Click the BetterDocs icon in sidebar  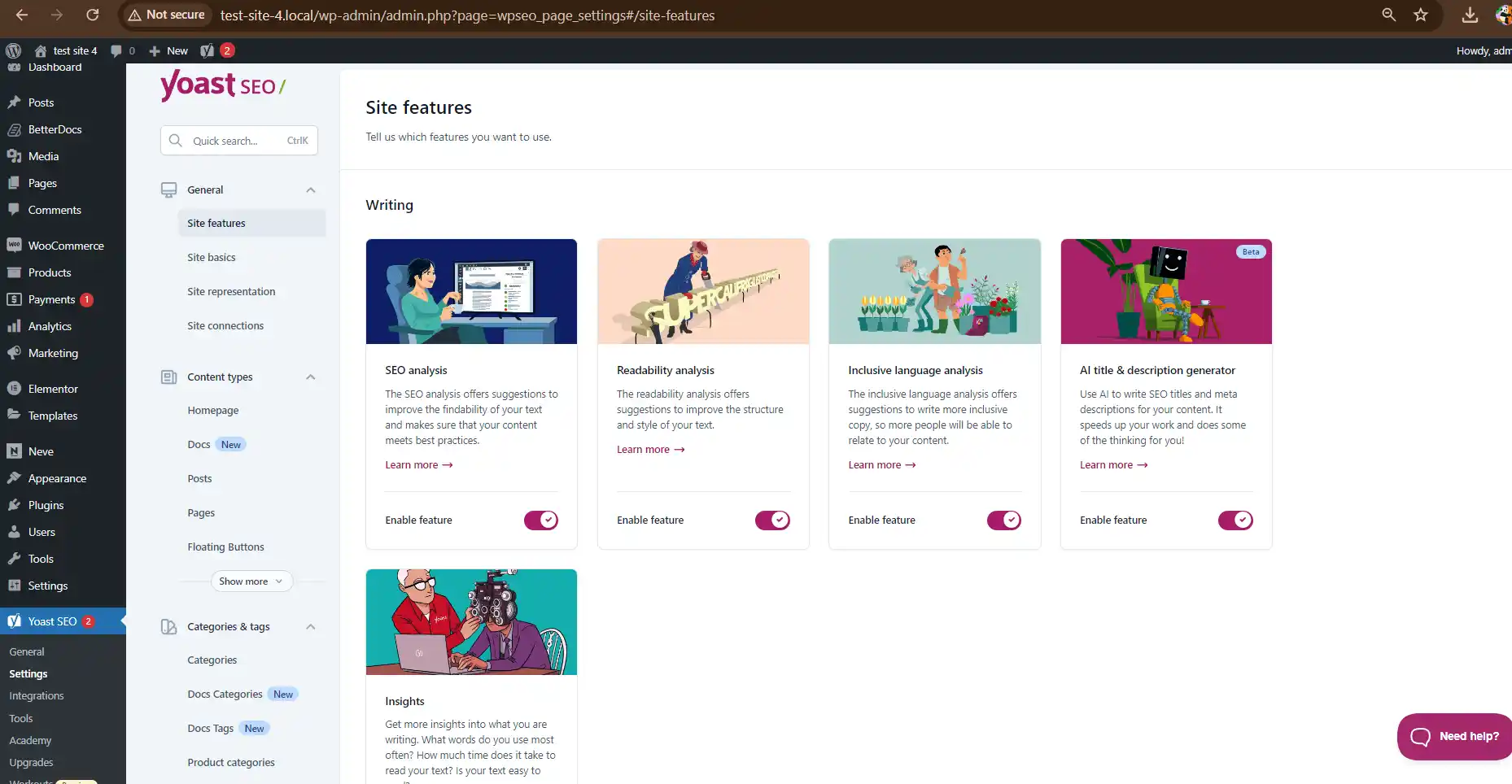tap(14, 129)
